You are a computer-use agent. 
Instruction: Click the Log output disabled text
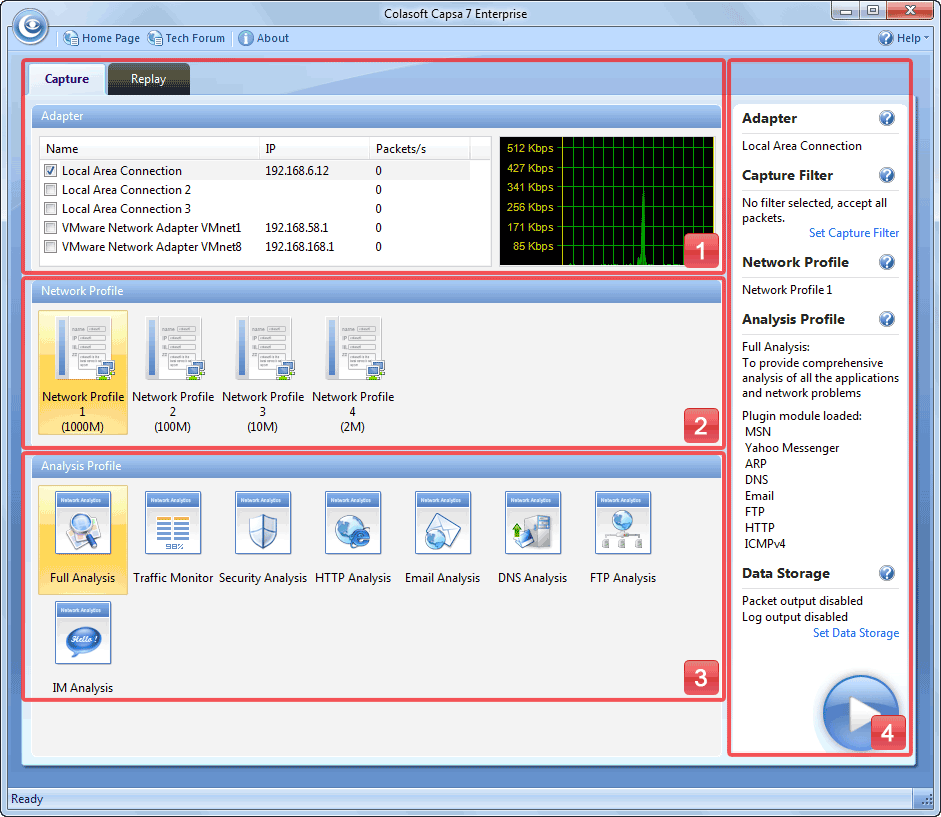795,617
